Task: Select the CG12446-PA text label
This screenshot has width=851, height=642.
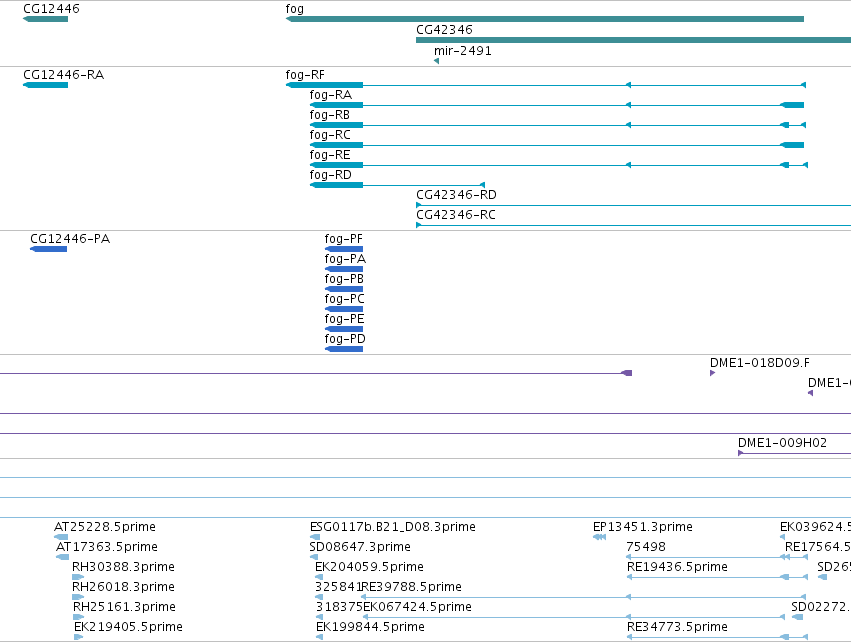Action: pyautogui.click(x=70, y=239)
